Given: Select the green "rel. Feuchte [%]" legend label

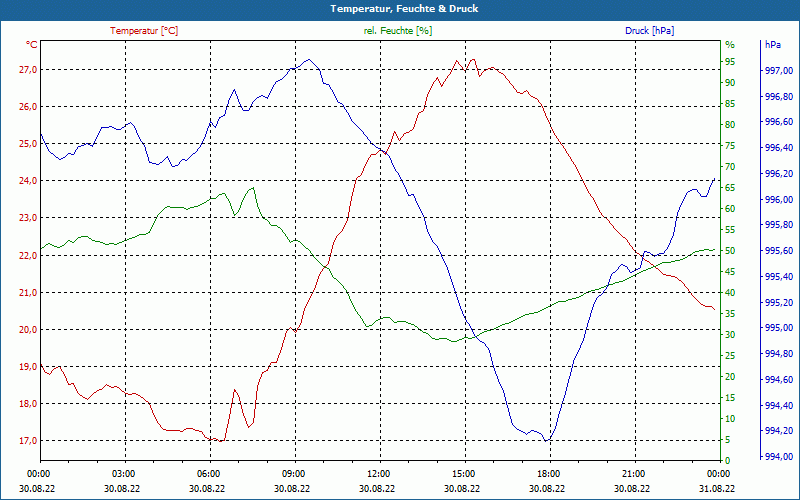Looking at the screenshot, I should click(x=397, y=31).
